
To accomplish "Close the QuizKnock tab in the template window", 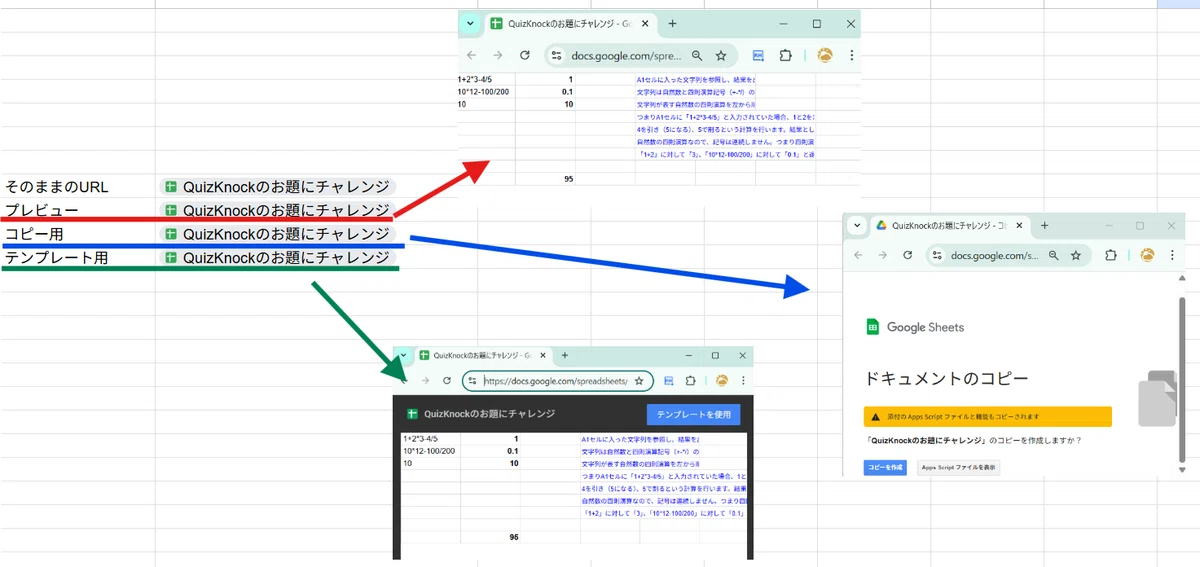I will pos(542,355).
